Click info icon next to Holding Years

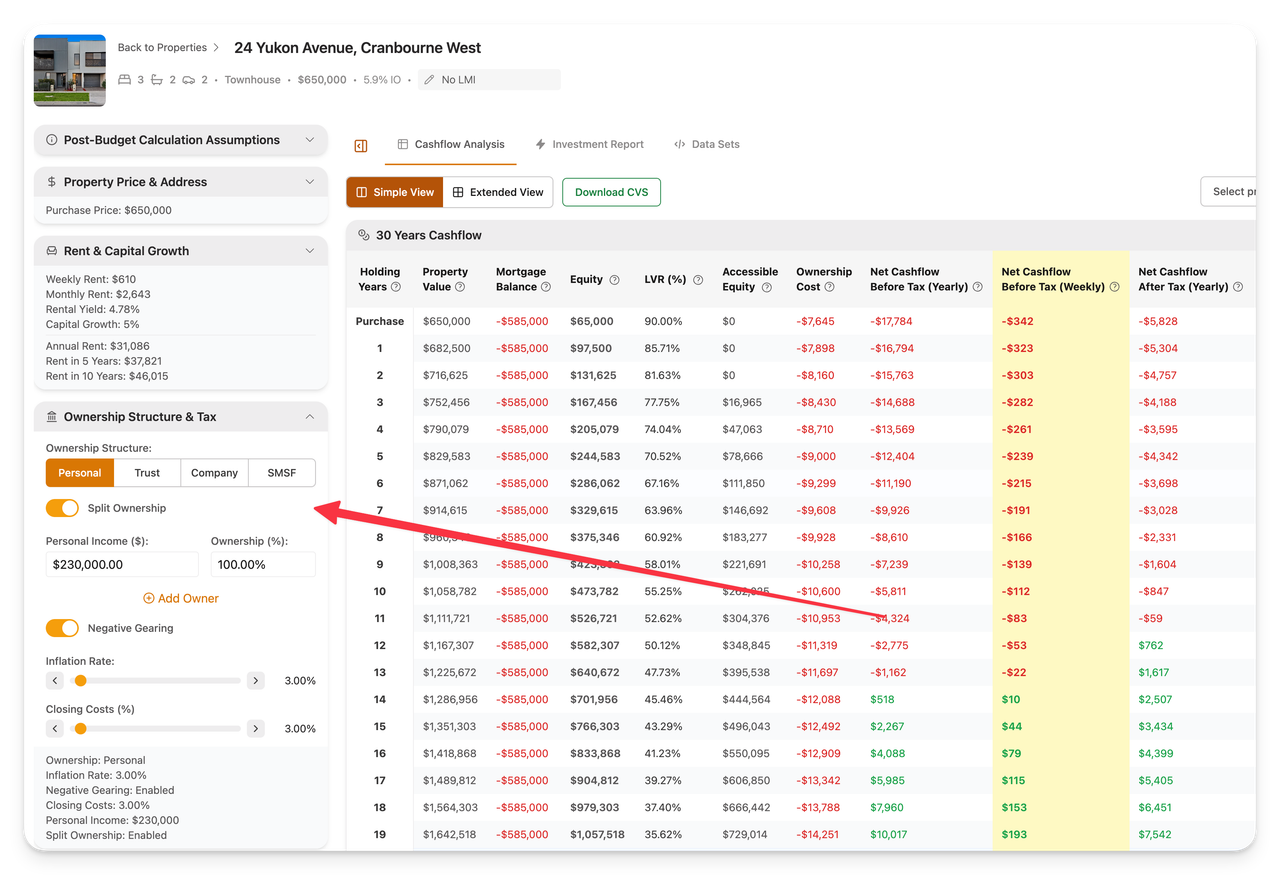pos(396,287)
